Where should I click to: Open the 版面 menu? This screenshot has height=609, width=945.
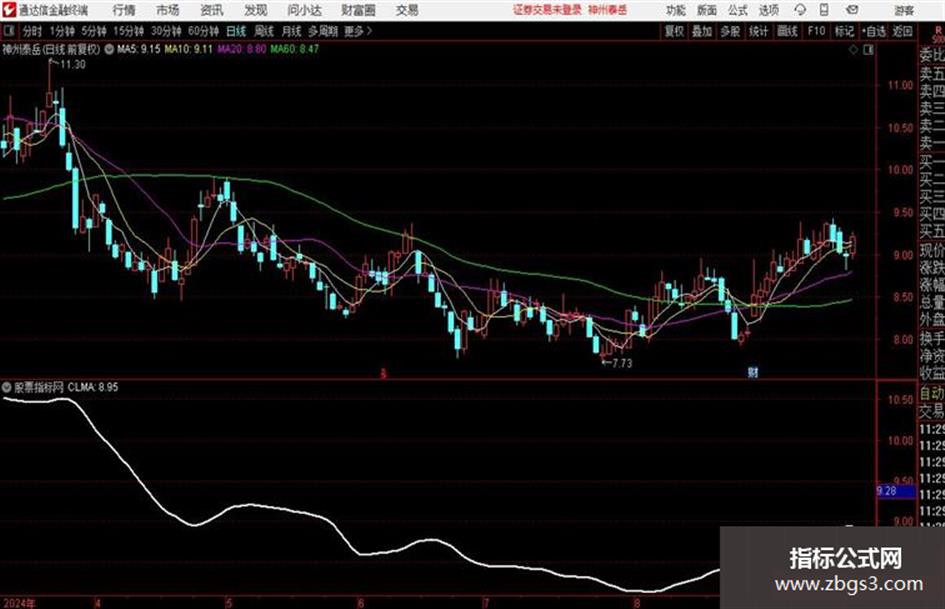point(707,10)
